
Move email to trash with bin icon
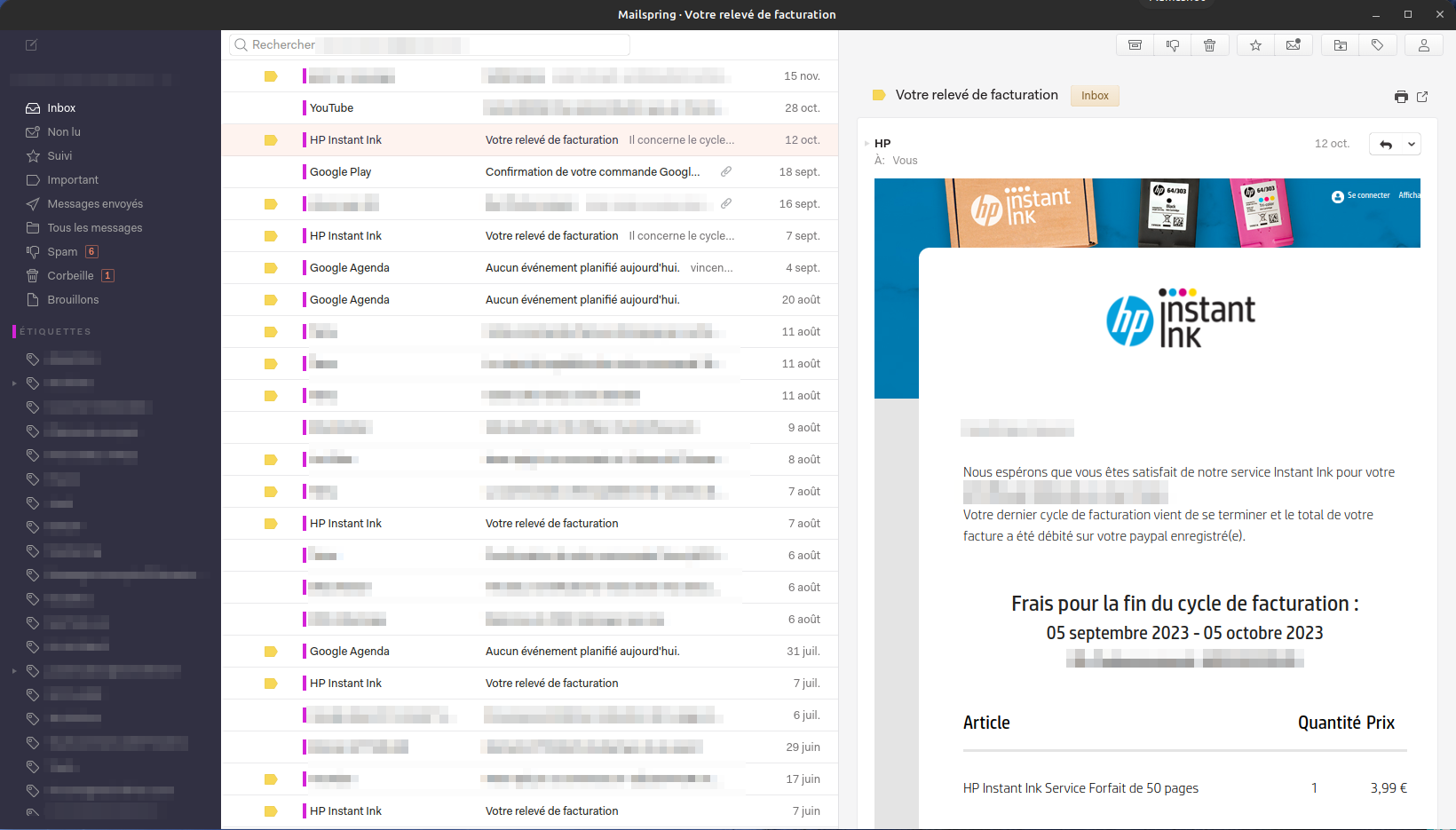1209,45
